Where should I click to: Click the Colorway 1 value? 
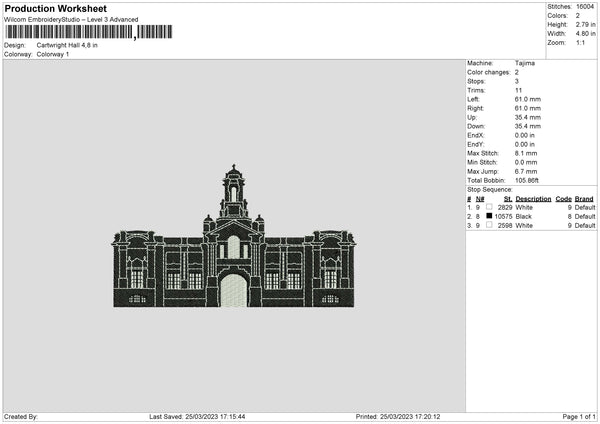53,54
